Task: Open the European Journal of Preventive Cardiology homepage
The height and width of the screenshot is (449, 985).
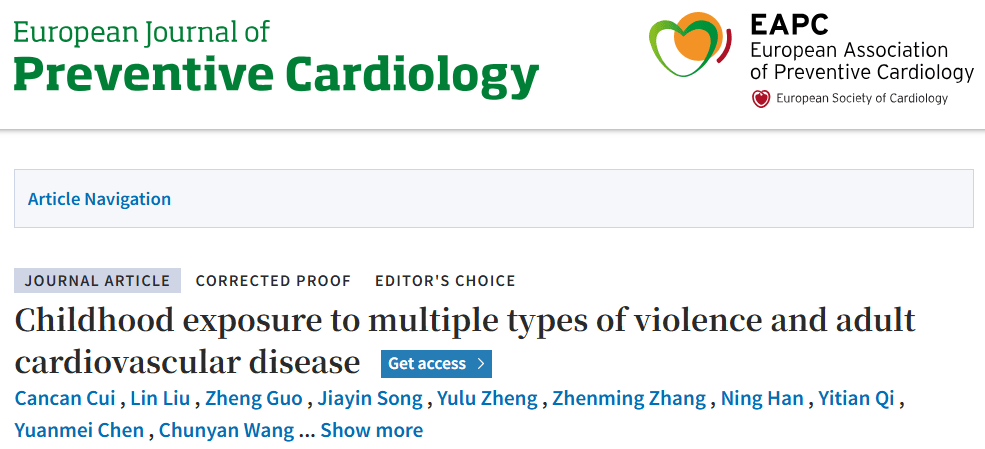Action: (276, 57)
